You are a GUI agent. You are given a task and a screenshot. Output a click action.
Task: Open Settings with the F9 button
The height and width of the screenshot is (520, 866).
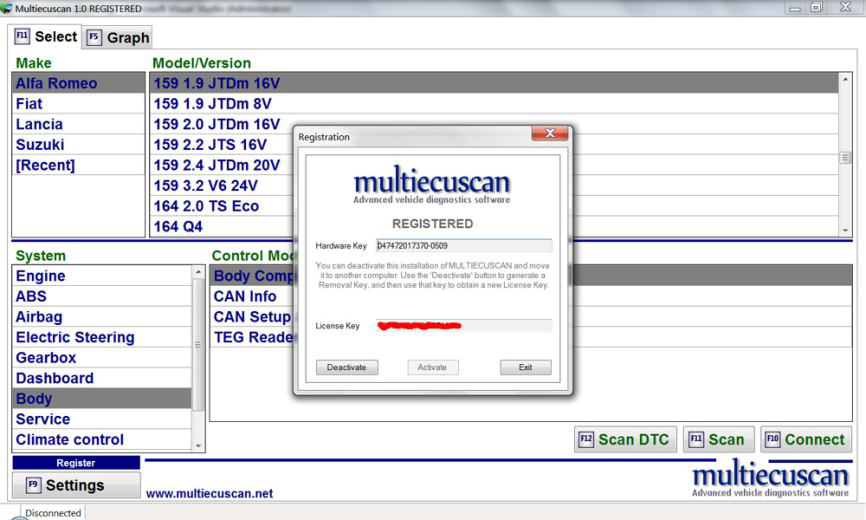coord(76,485)
